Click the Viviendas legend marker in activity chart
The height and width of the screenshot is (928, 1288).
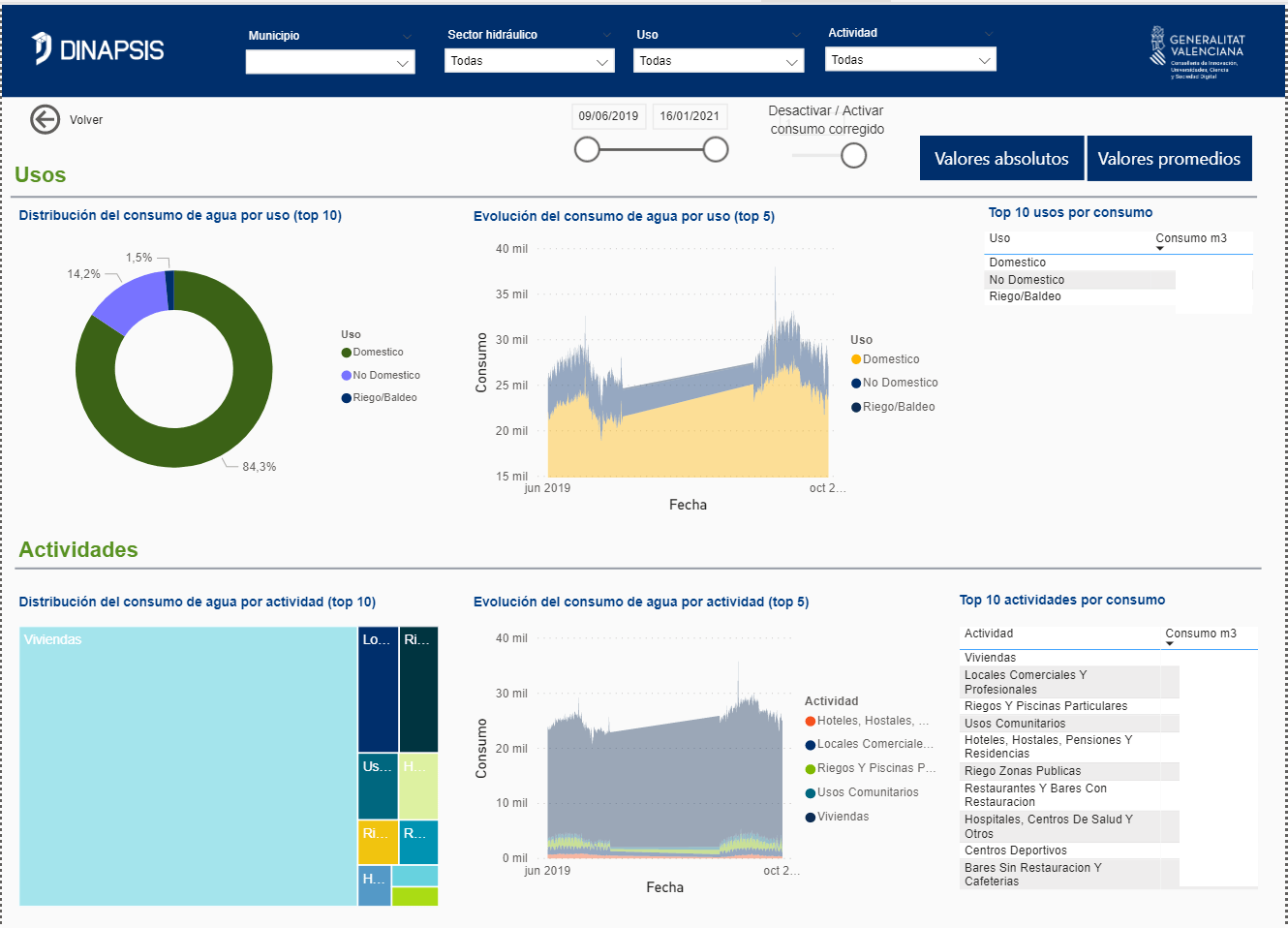point(810,818)
